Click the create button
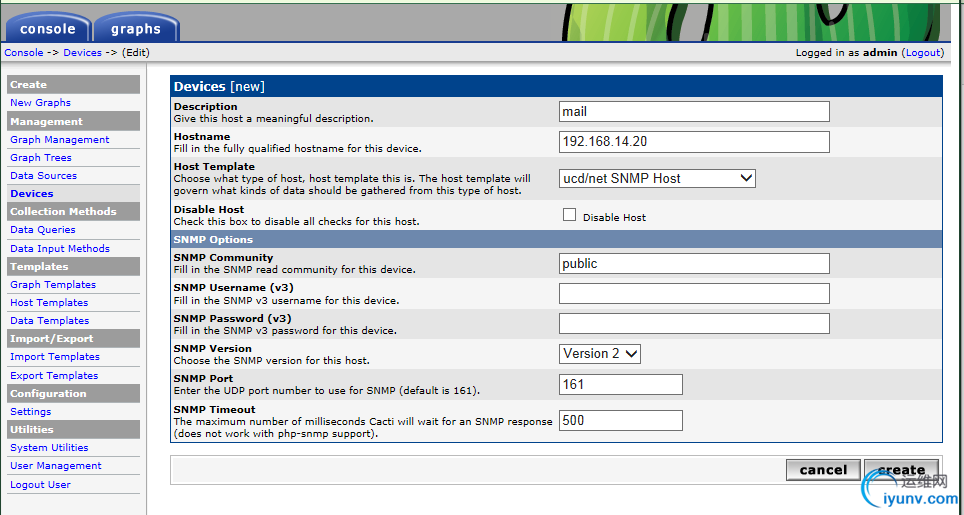Viewport: 964px width, 515px height. point(901,470)
